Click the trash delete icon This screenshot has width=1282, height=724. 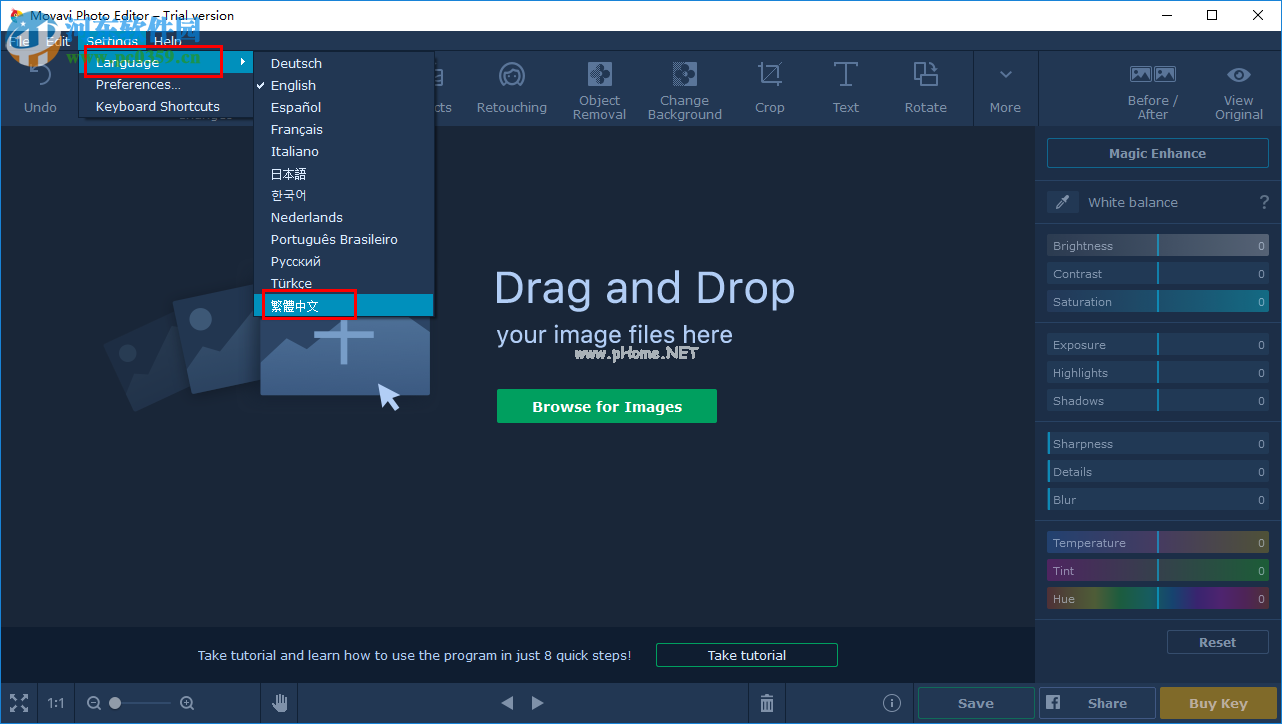coord(766,703)
